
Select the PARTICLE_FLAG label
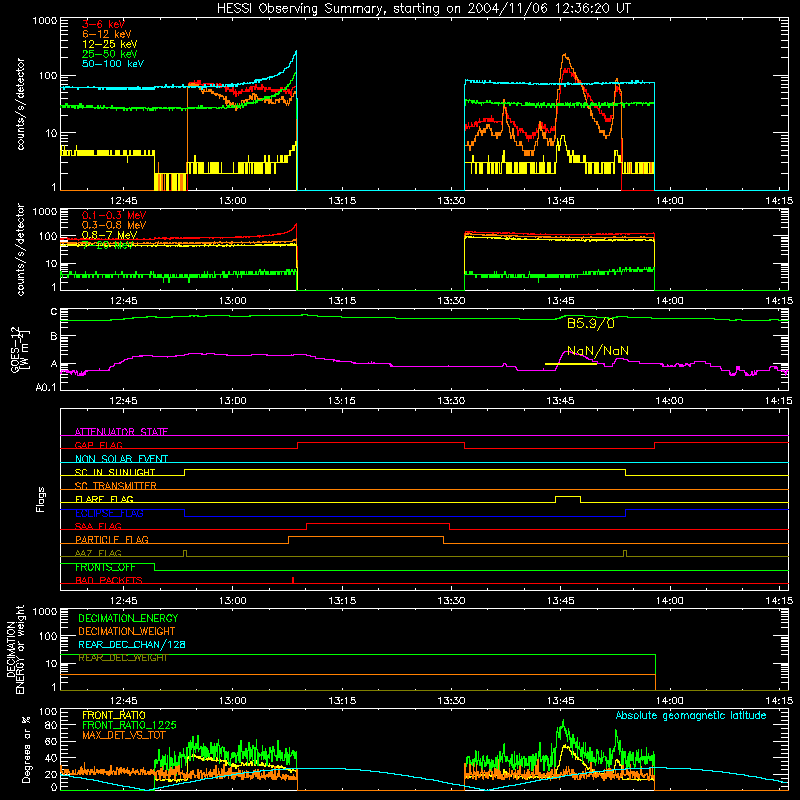click(112, 540)
